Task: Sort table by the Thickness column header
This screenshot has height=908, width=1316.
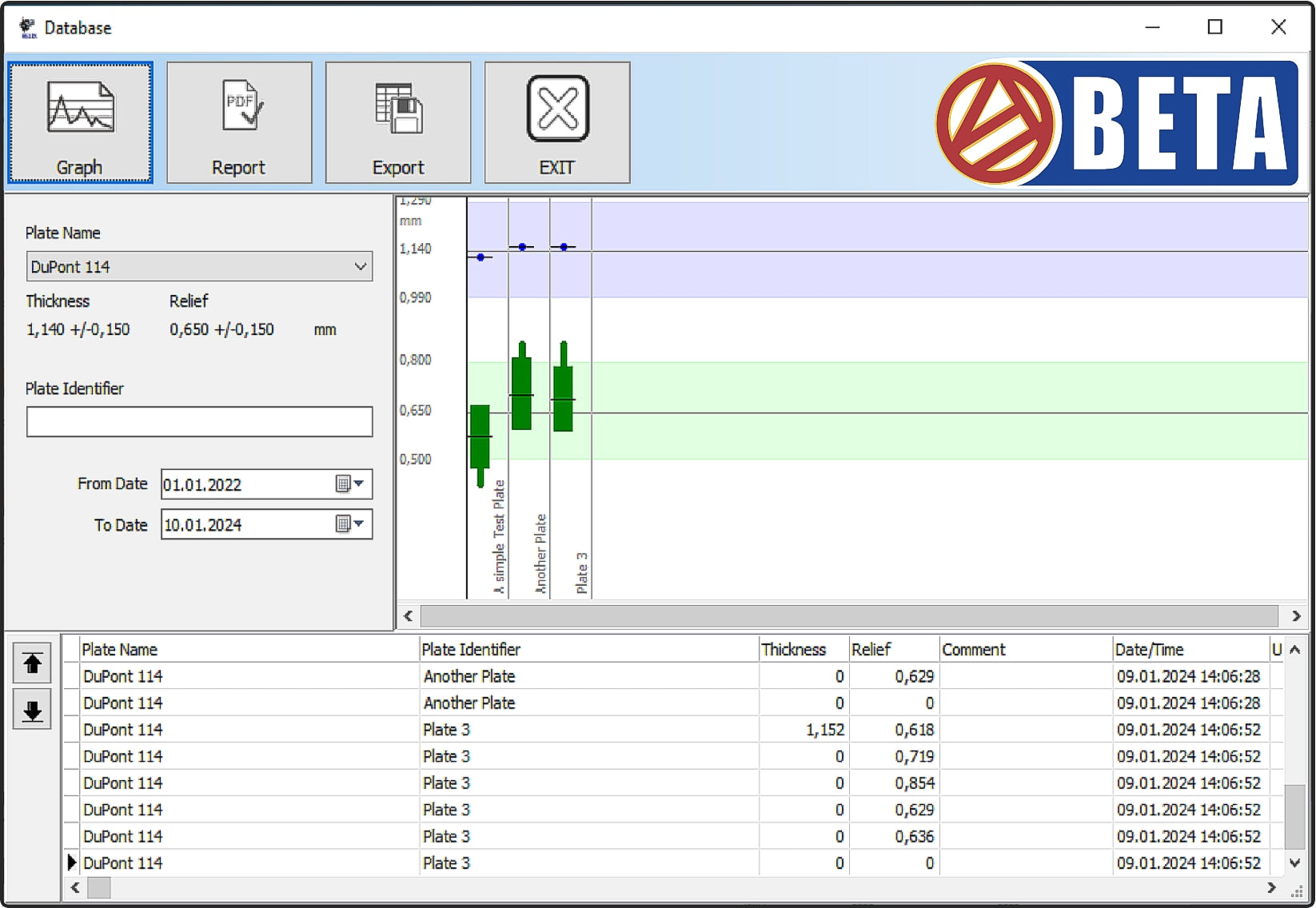Action: 795,649
